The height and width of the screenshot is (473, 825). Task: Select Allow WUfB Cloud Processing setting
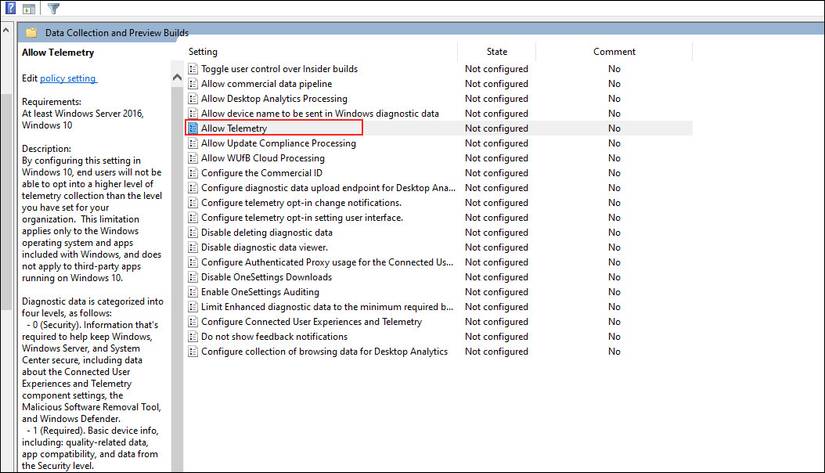263,158
